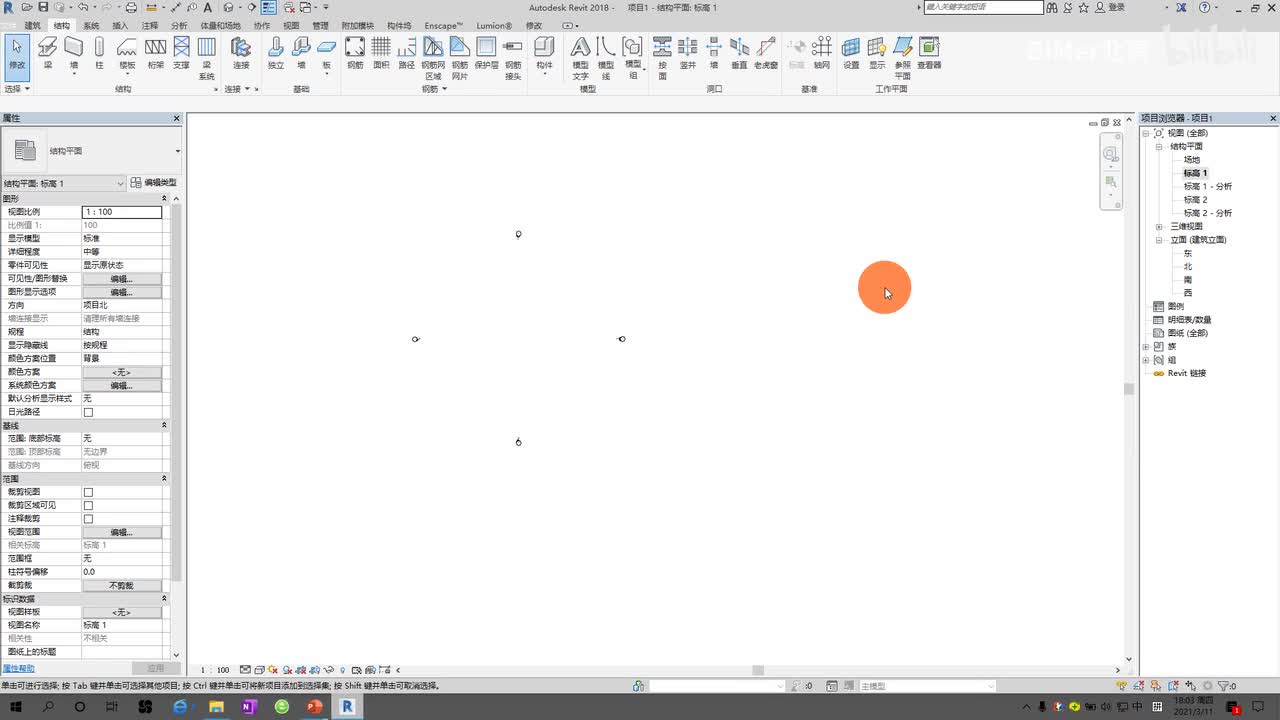Choose the 面积 (Area reinforcement) tool

(381, 53)
